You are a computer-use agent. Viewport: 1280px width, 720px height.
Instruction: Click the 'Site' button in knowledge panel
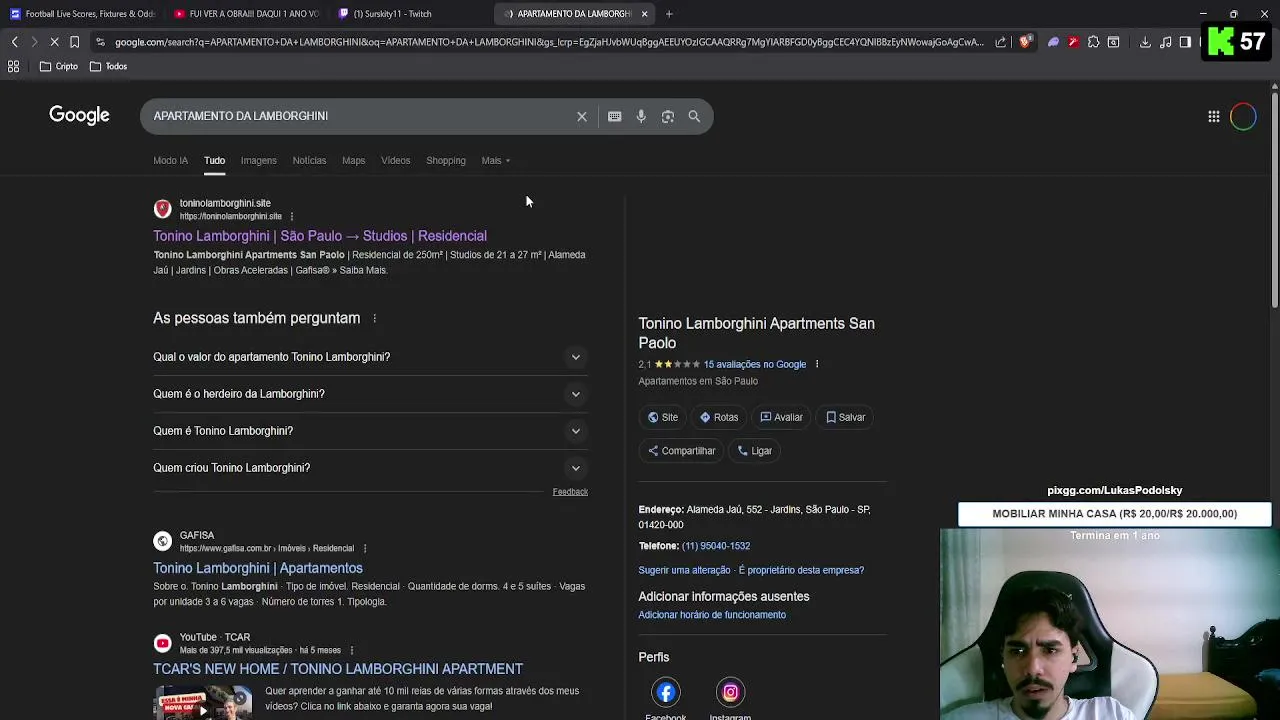tap(662, 417)
